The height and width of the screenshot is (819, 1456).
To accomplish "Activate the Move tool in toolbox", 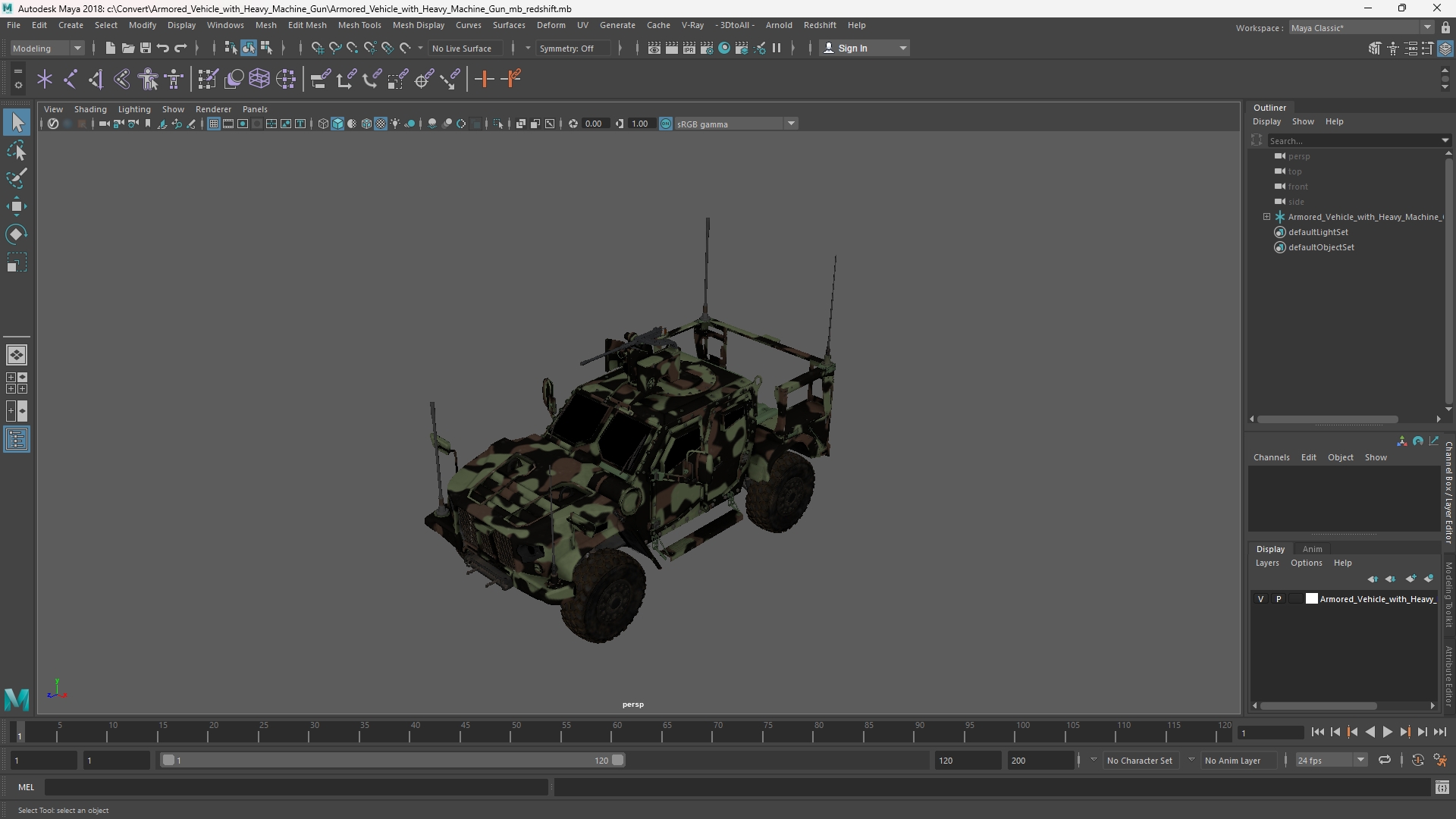I will [17, 206].
